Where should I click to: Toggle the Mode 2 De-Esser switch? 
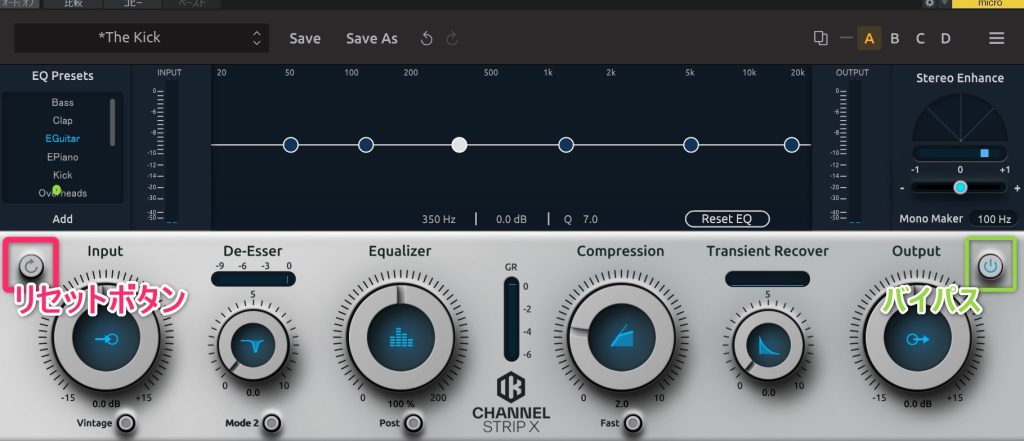[270, 424]
